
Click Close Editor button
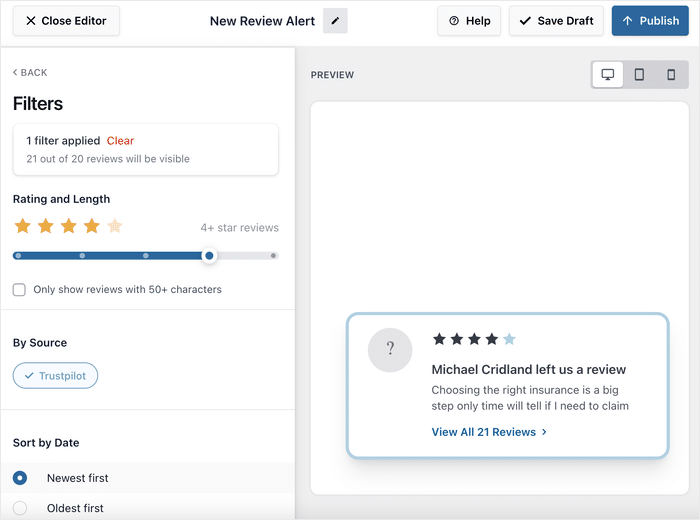(x=67, y=21)
